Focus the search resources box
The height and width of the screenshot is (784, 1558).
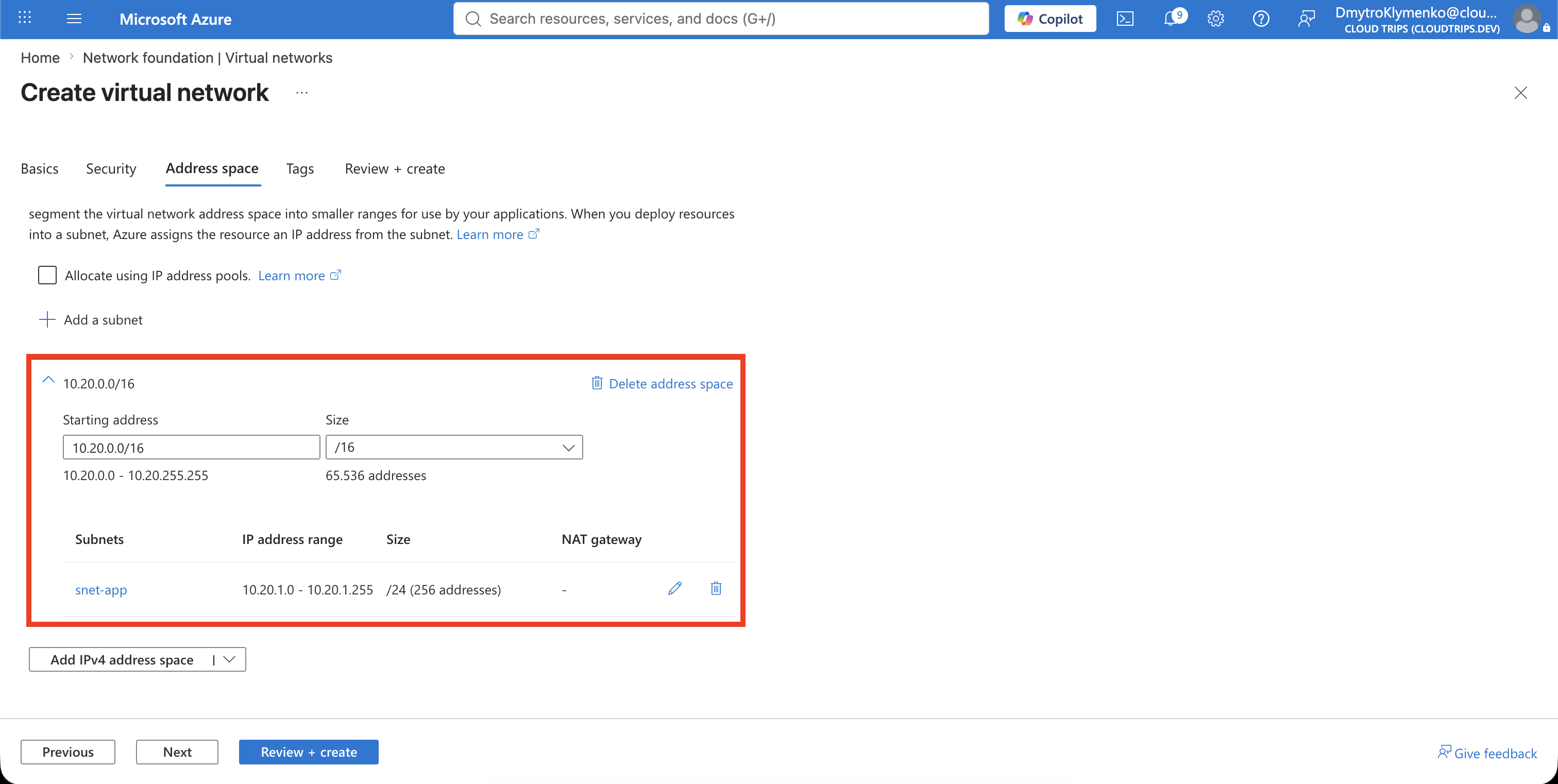(x=721, y=19)
